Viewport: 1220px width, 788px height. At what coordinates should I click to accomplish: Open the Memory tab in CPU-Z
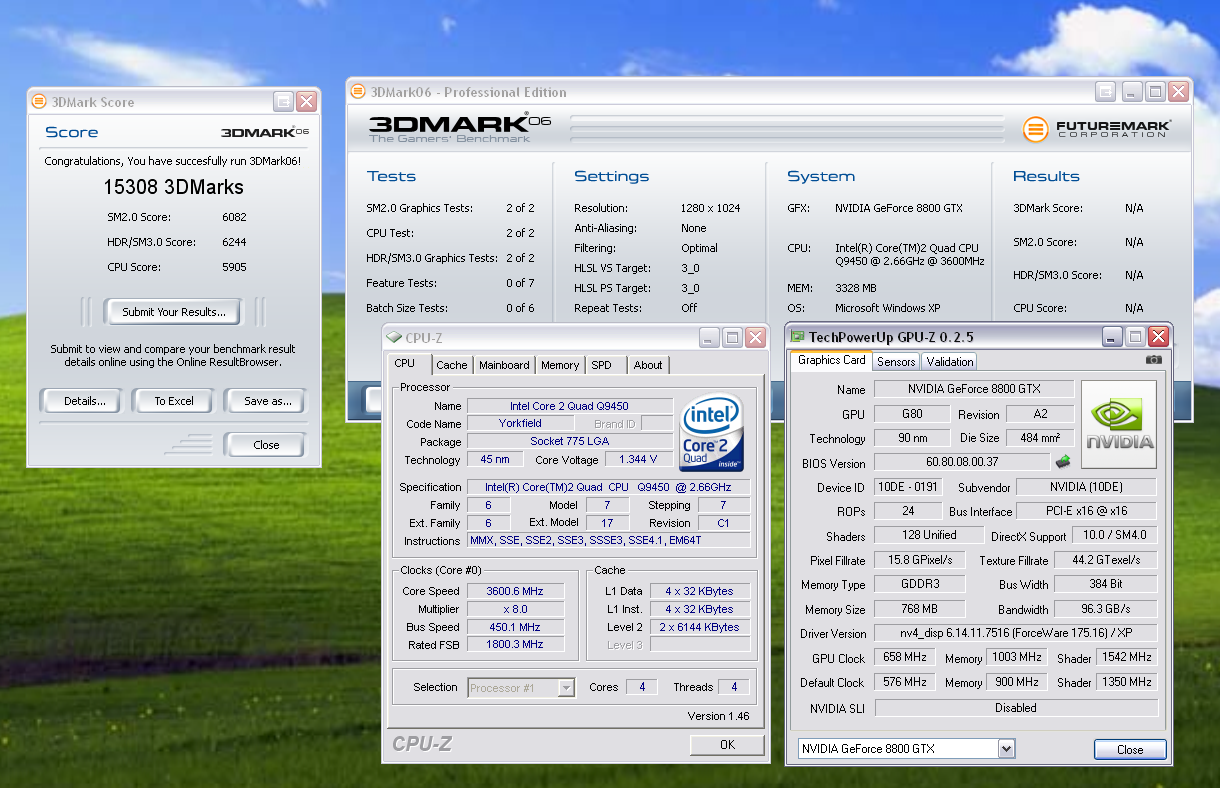point(560,365)
